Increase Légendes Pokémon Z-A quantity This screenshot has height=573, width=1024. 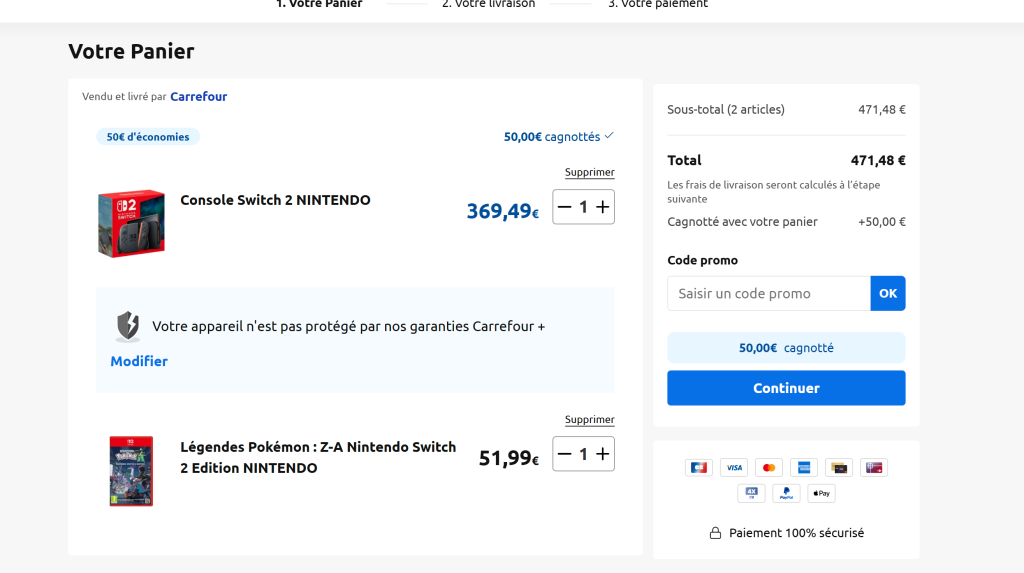pyautogui.click(x=602, y=454)
